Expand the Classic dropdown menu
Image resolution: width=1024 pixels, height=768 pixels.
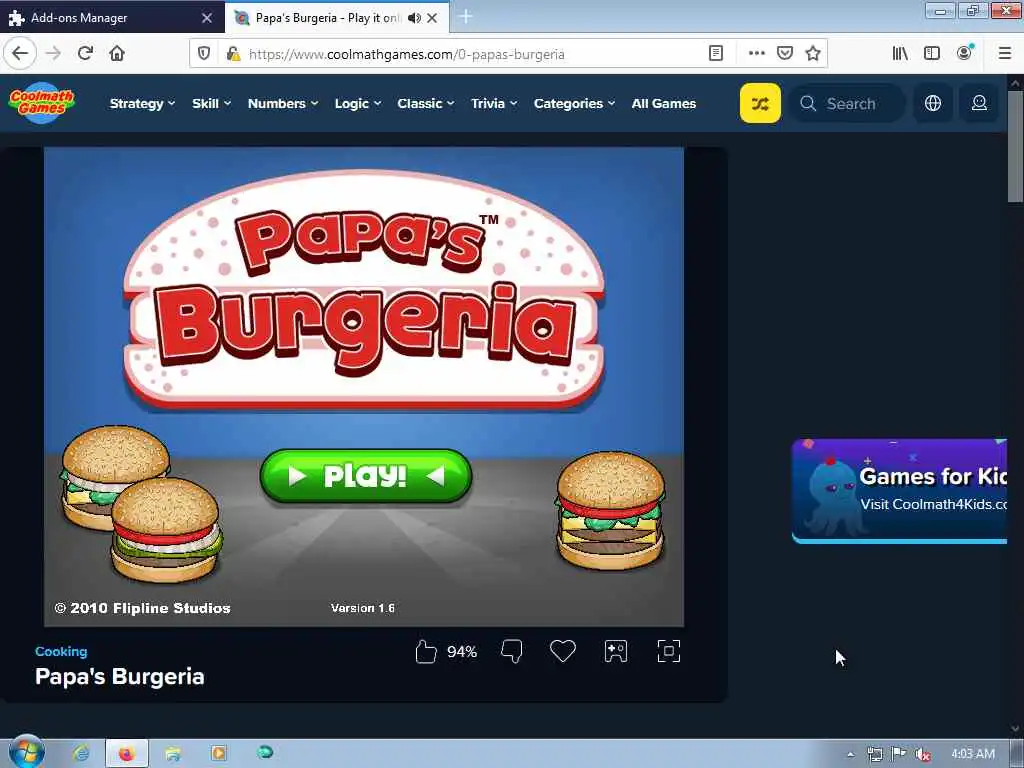point(426,103)
